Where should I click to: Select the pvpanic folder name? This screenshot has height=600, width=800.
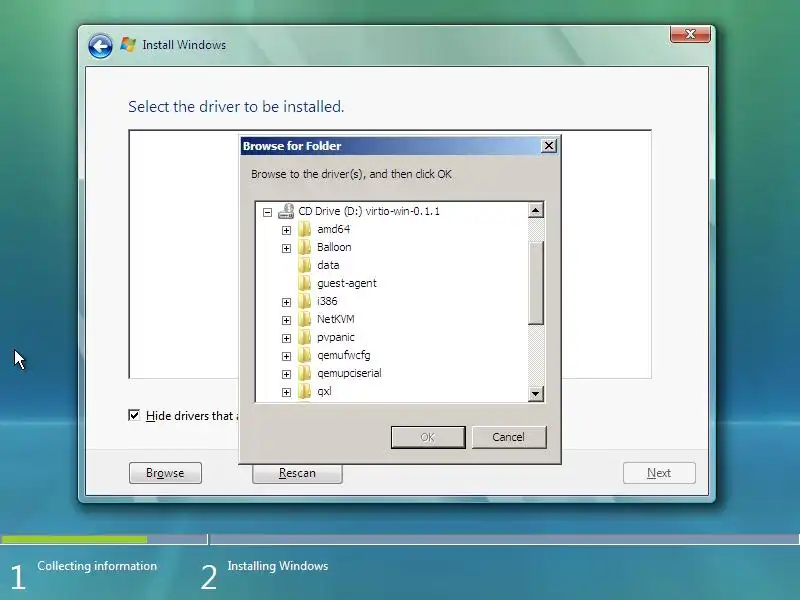tap(336, 337)
